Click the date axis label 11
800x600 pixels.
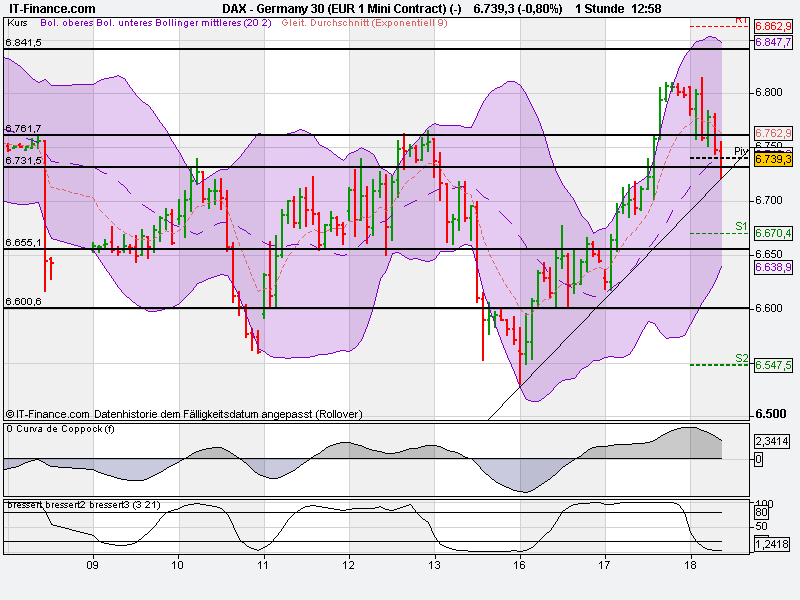pos(263,565)
